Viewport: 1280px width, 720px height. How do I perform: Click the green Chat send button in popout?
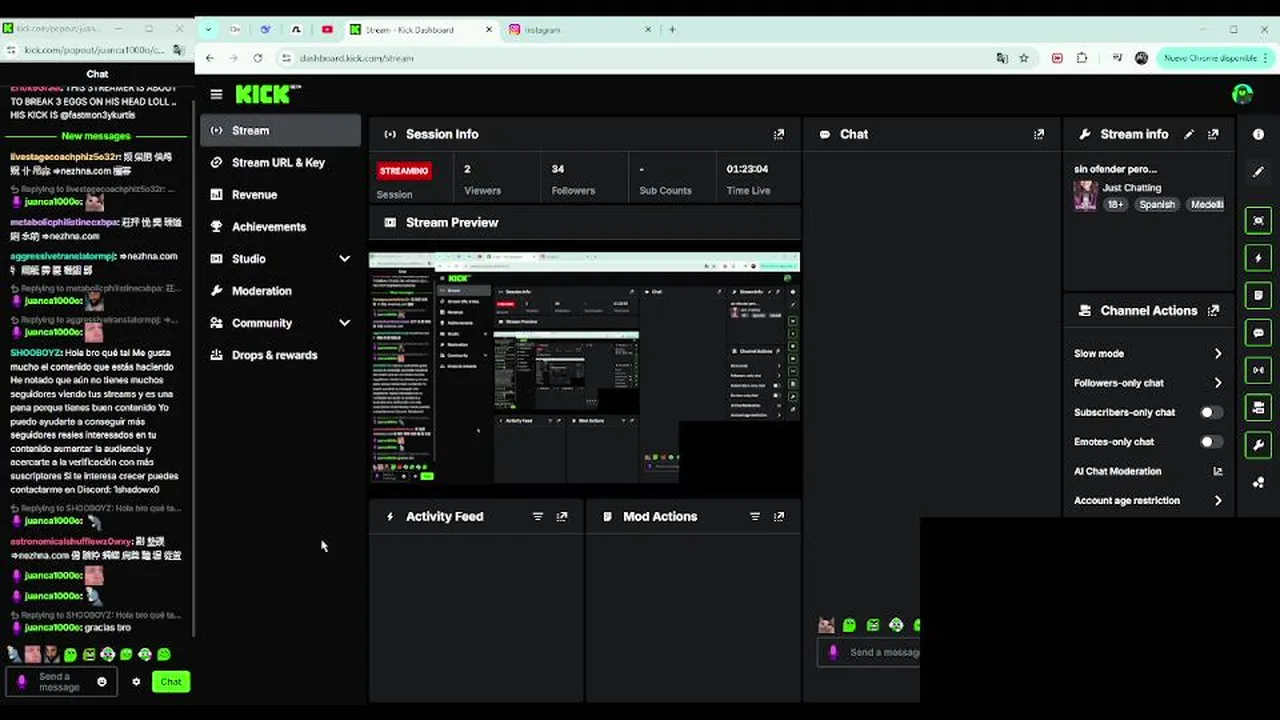coord(171,682)
